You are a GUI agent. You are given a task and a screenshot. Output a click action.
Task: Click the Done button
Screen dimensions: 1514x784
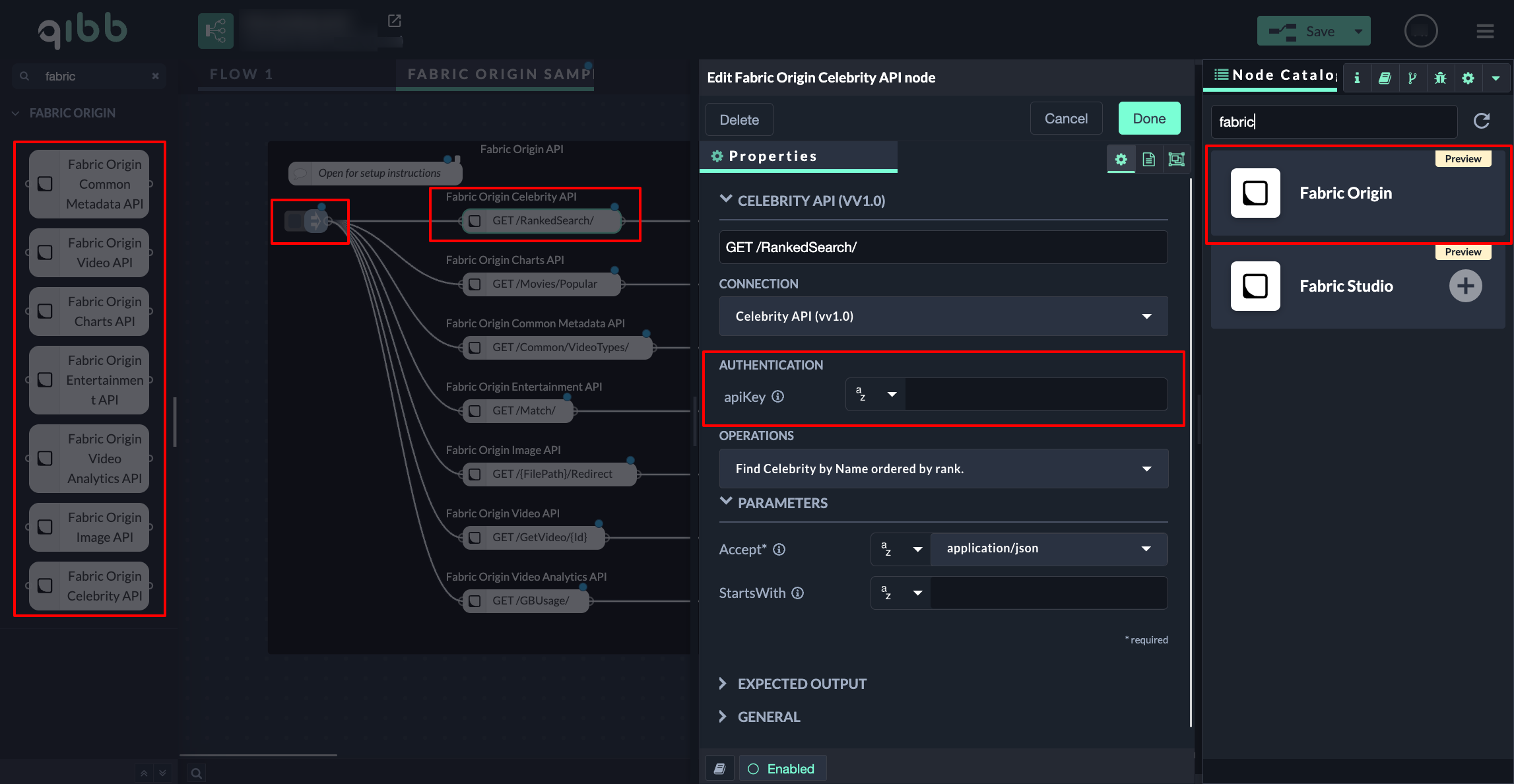coord(1149,119)
